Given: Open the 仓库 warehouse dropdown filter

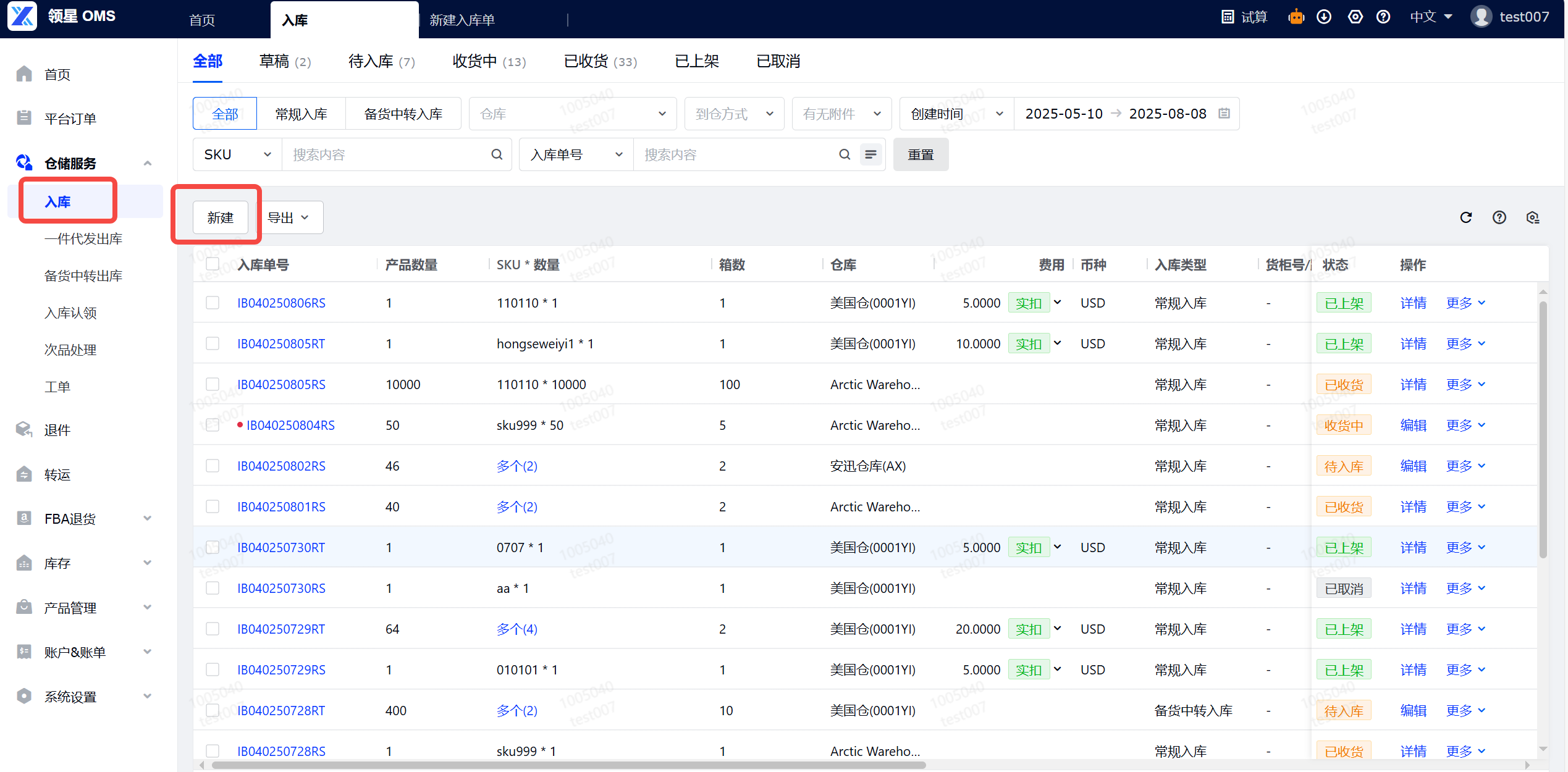Looking at the screenshot, I should tap(572, 114).
